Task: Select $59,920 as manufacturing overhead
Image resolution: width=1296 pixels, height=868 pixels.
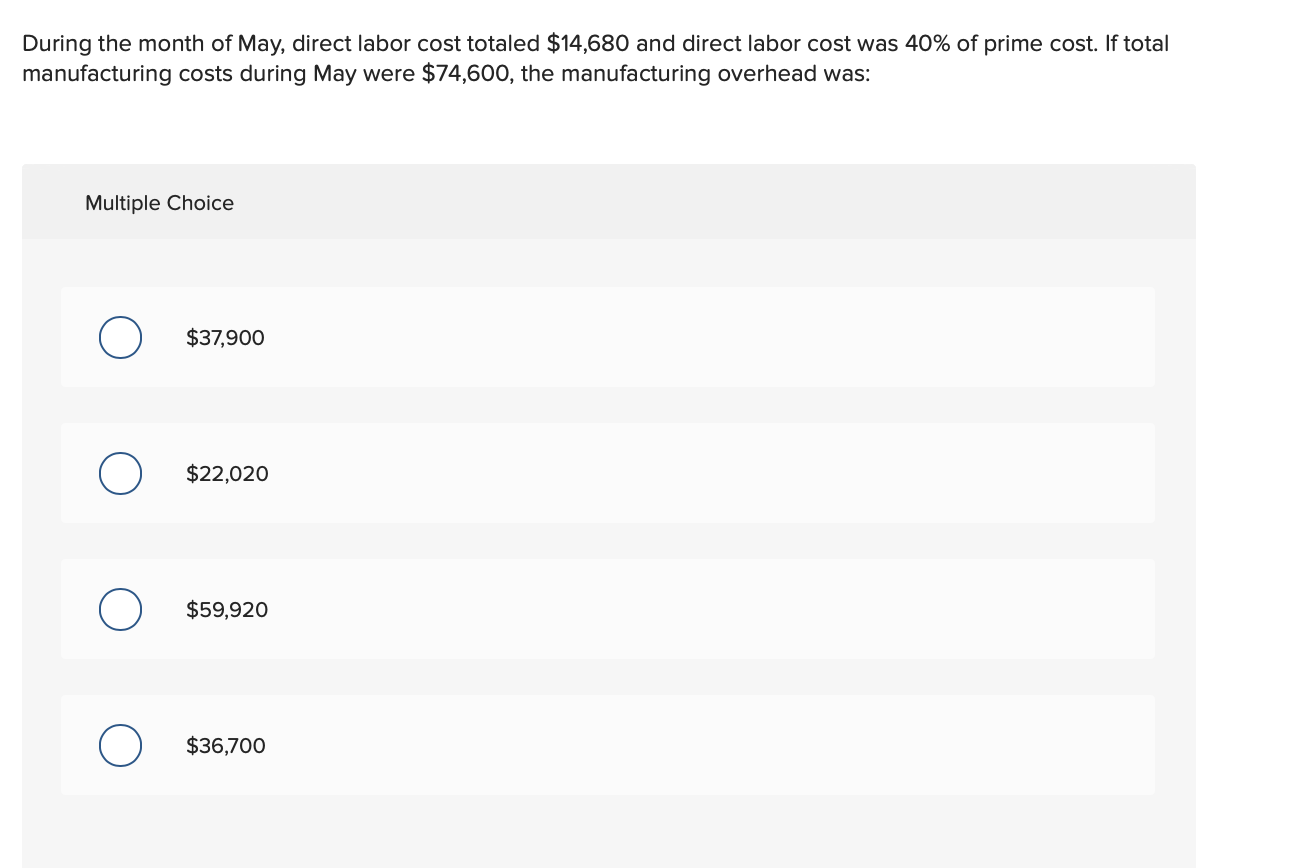Action: tap(120, 609)
